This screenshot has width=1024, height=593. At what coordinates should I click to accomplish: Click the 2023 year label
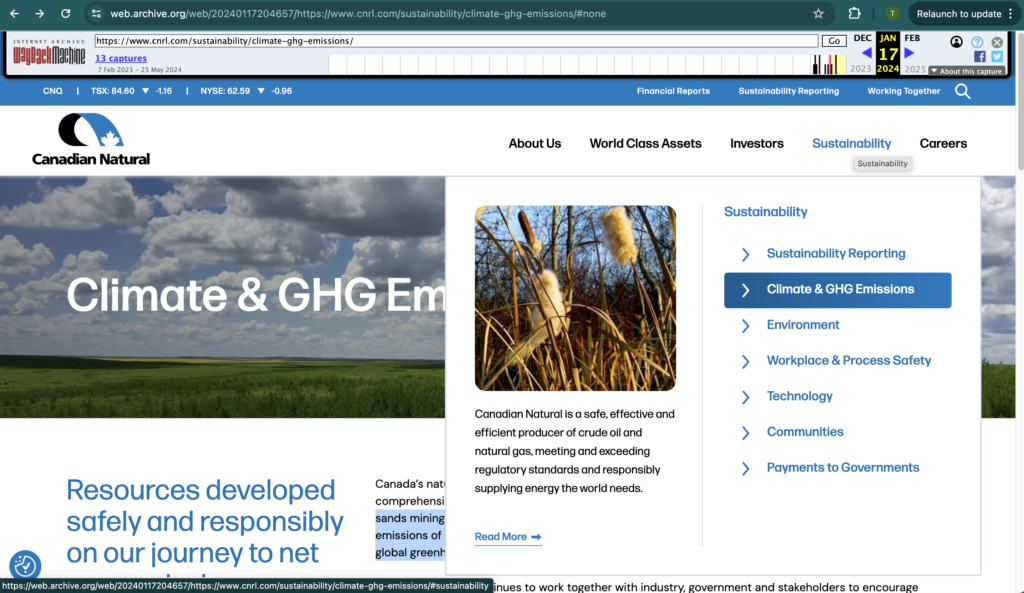pos(860,69)
